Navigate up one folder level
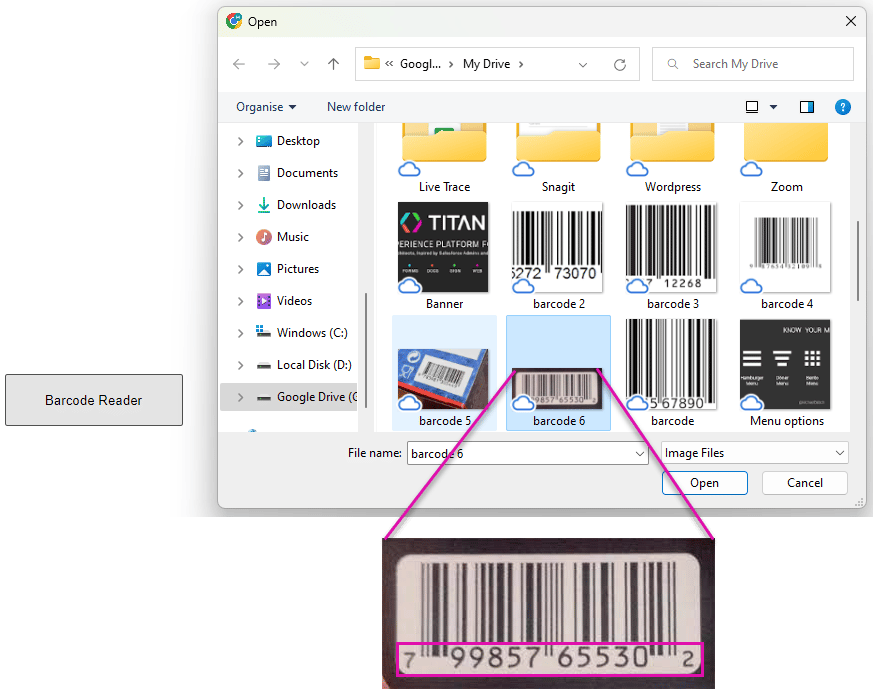Image resolution: width=873 pixels, height=691 pixels. (333, 63)
